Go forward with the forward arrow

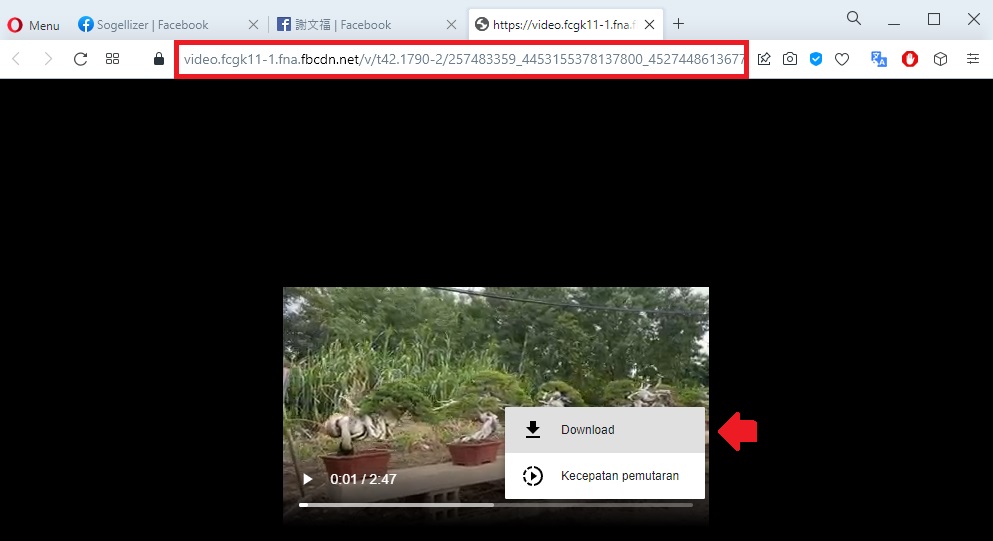(x=48, y=59)
